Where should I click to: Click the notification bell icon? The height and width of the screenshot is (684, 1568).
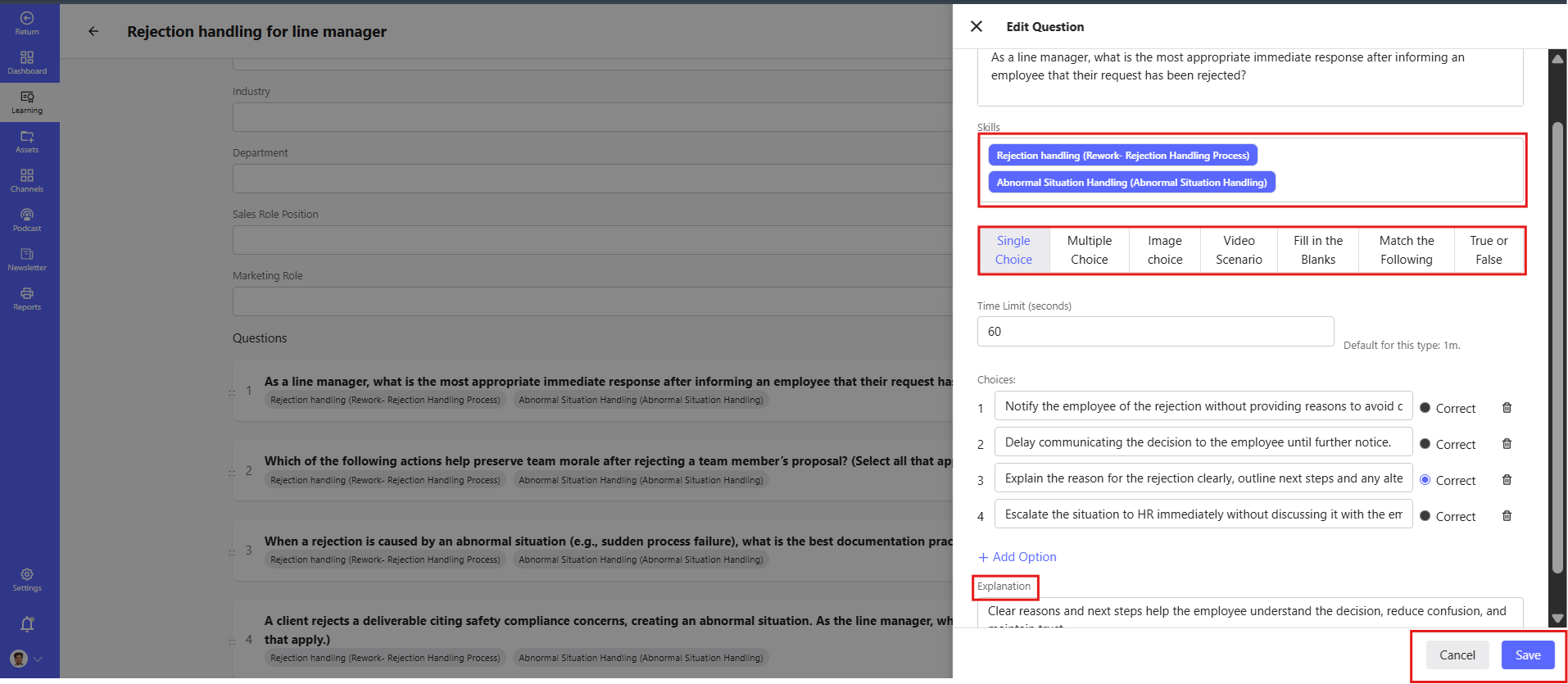(27, 624)
